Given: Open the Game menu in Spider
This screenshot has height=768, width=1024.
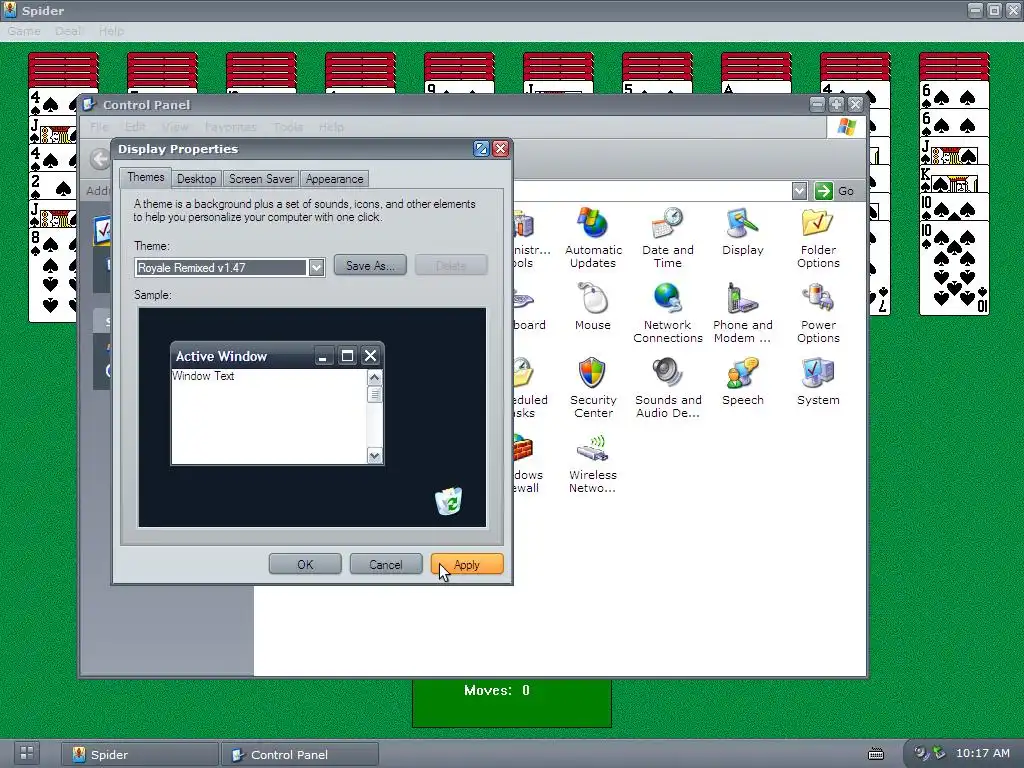Looking at the screenshot, I should click(24, 31).
